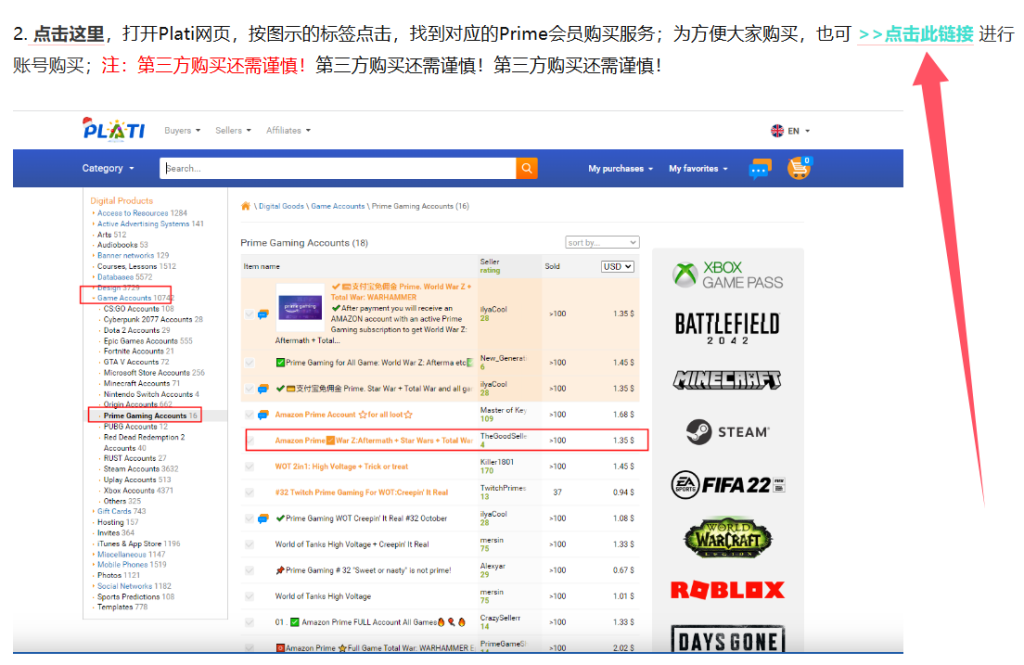
Task: Open World of Tanks High Voltage listing
Action: coord(323,596)
